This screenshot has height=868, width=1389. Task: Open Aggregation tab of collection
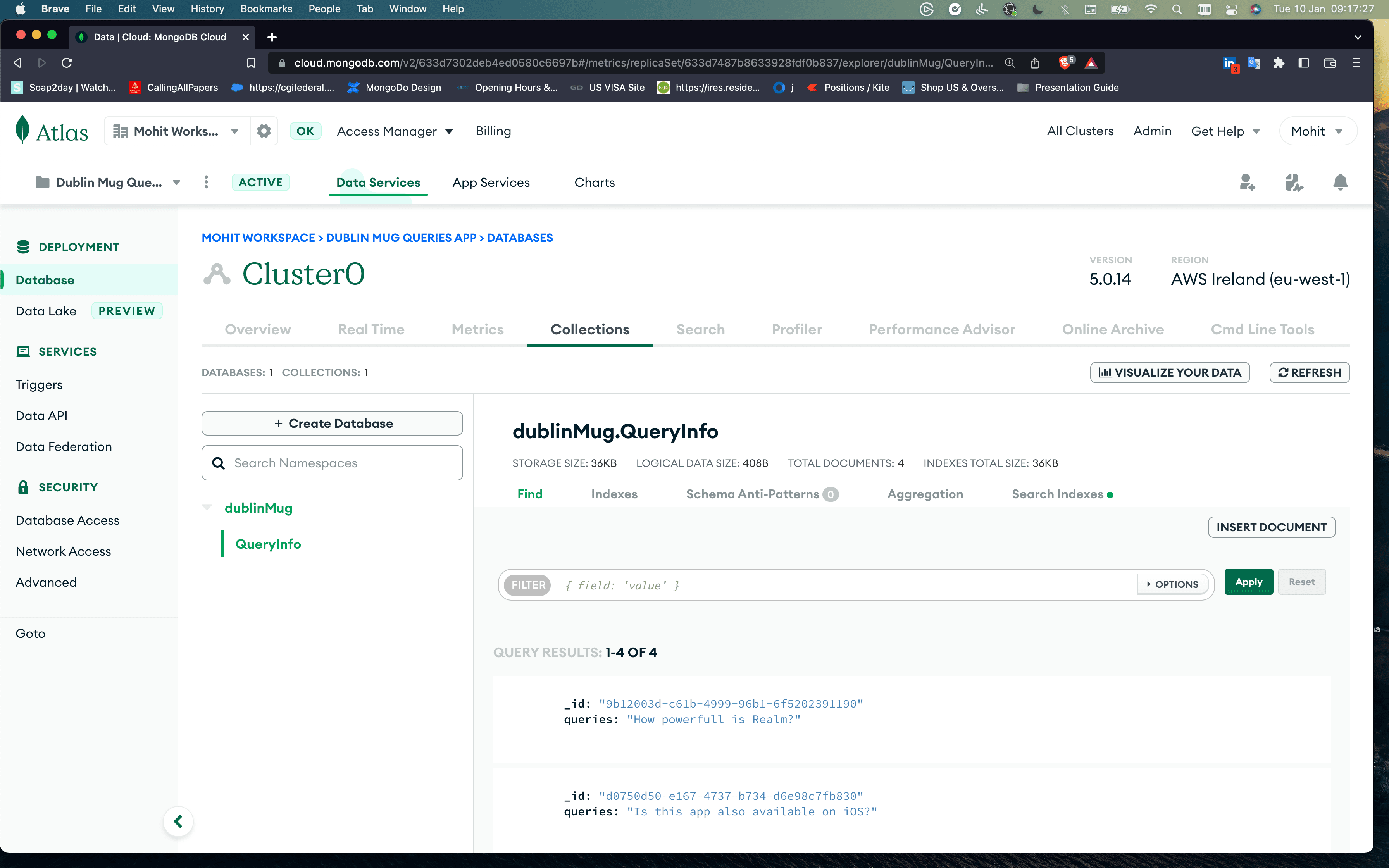coord(925,494)
